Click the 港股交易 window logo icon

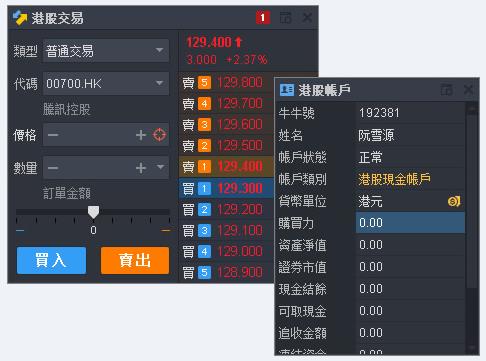(x=20, y=18)
